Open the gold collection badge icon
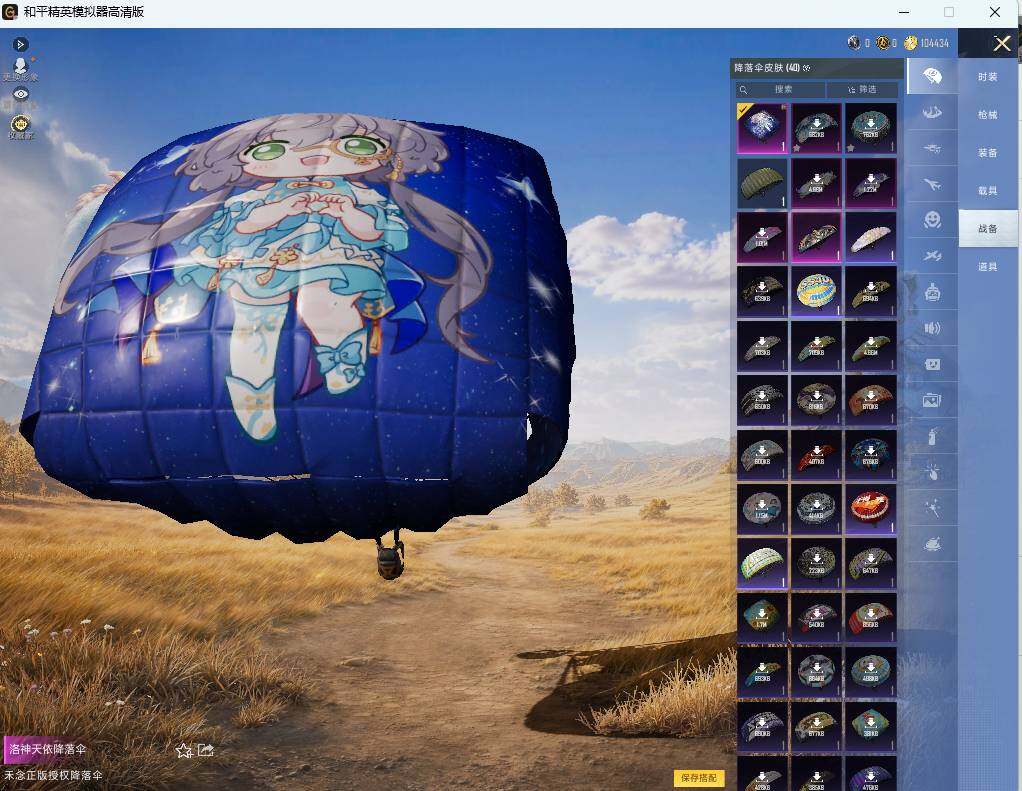 point(21,123)
